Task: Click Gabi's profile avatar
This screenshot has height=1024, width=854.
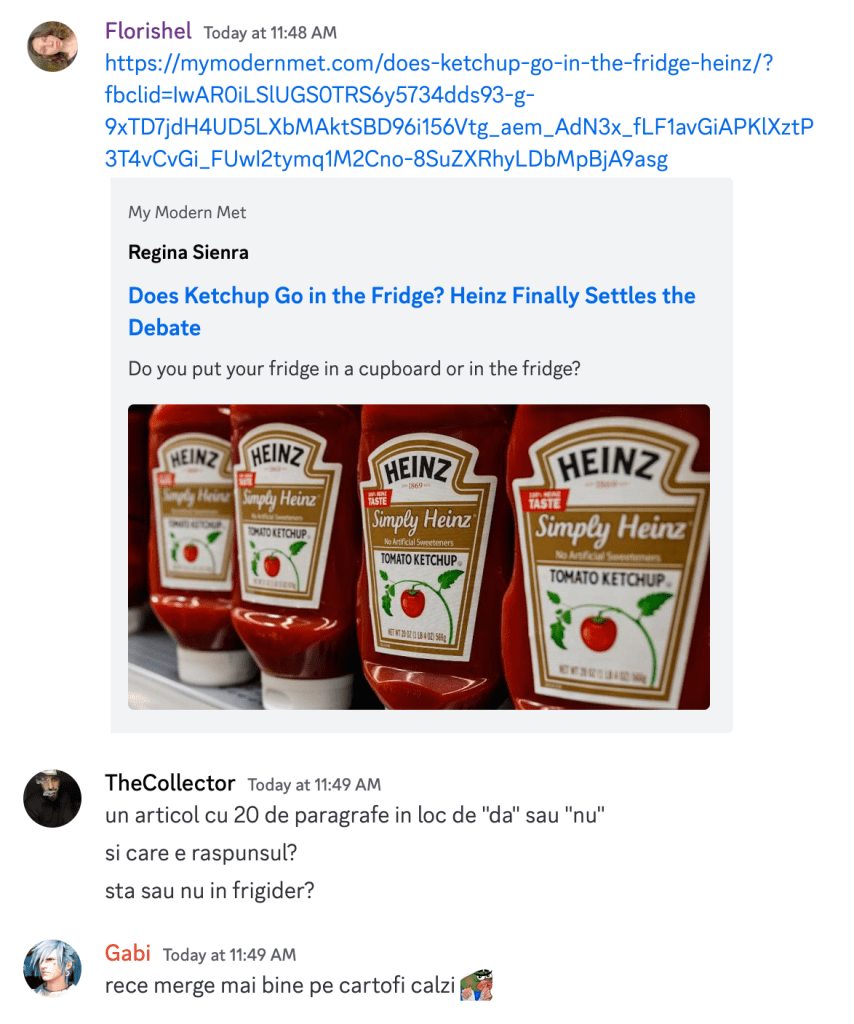Action: (x=52, y=968)
